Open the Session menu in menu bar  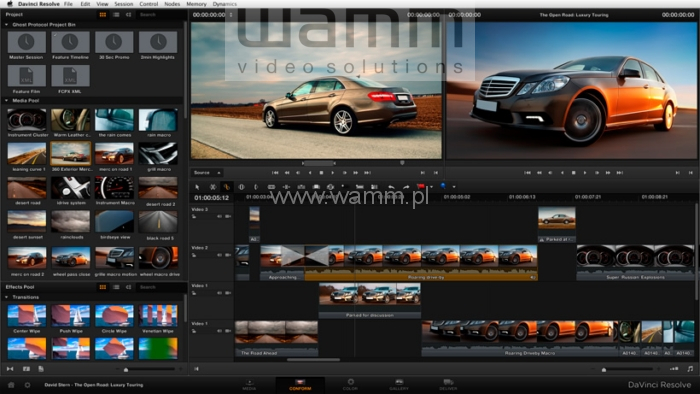[124, 4]
